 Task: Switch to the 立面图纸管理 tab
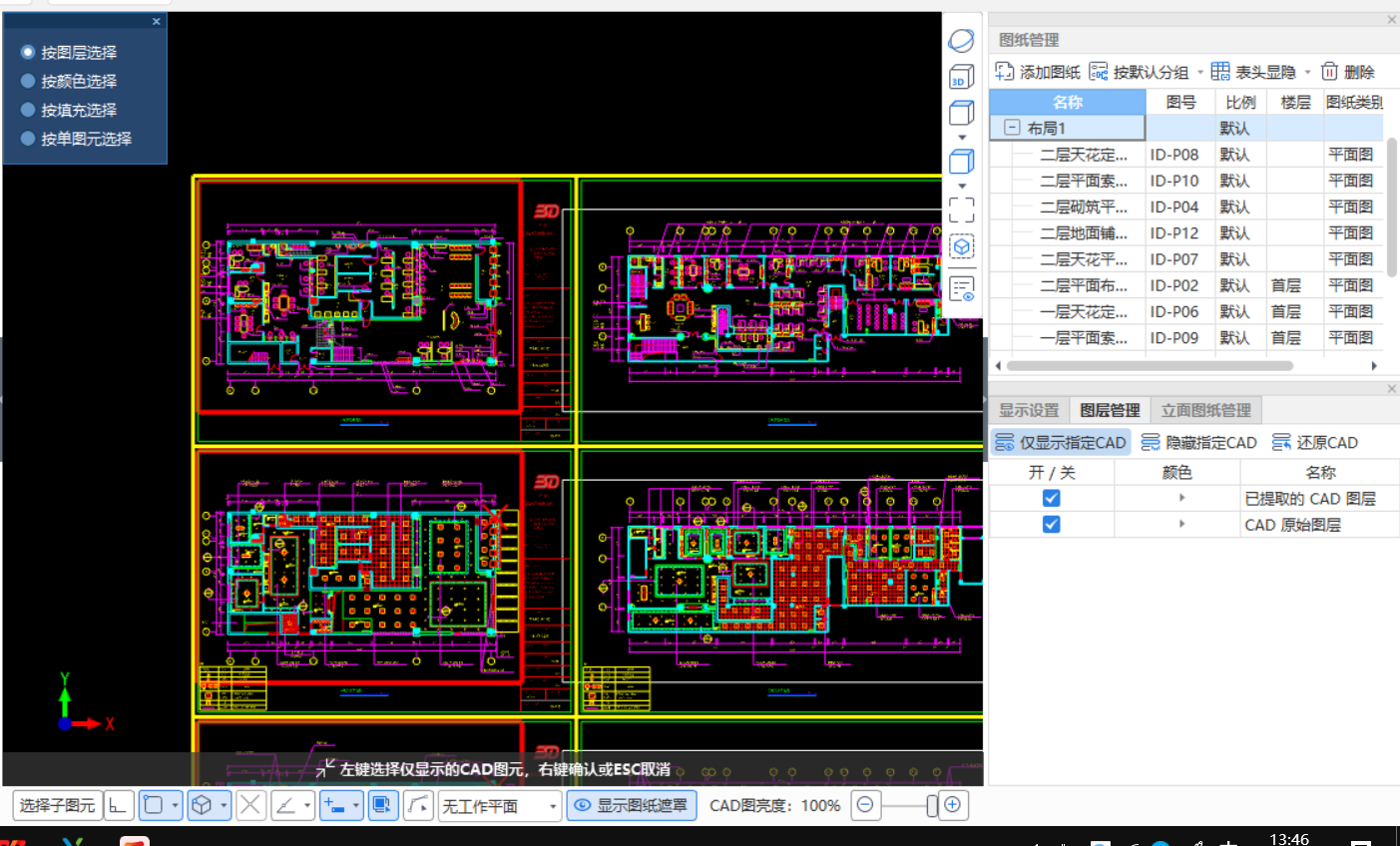point(1206,410)
